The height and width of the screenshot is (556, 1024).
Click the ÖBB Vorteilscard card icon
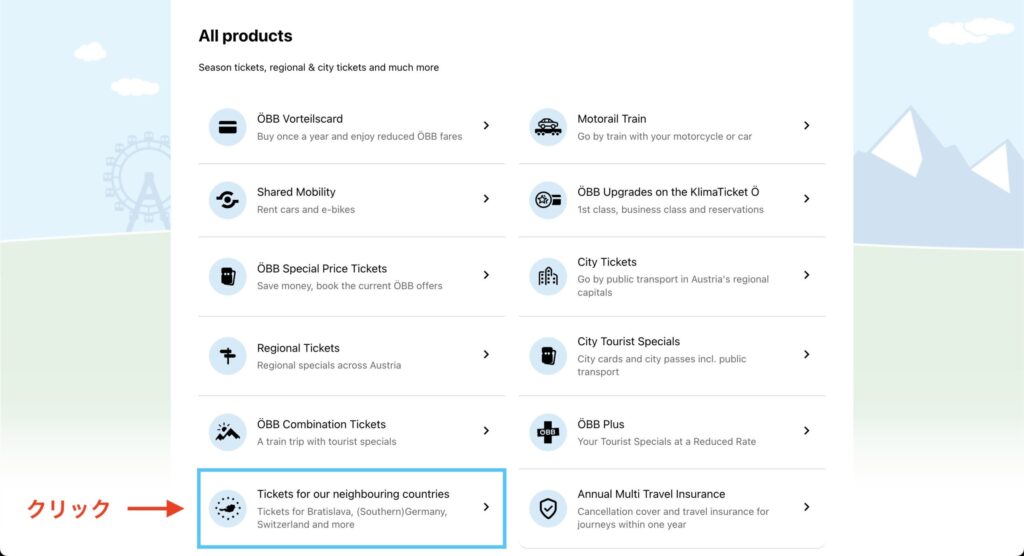227,127
